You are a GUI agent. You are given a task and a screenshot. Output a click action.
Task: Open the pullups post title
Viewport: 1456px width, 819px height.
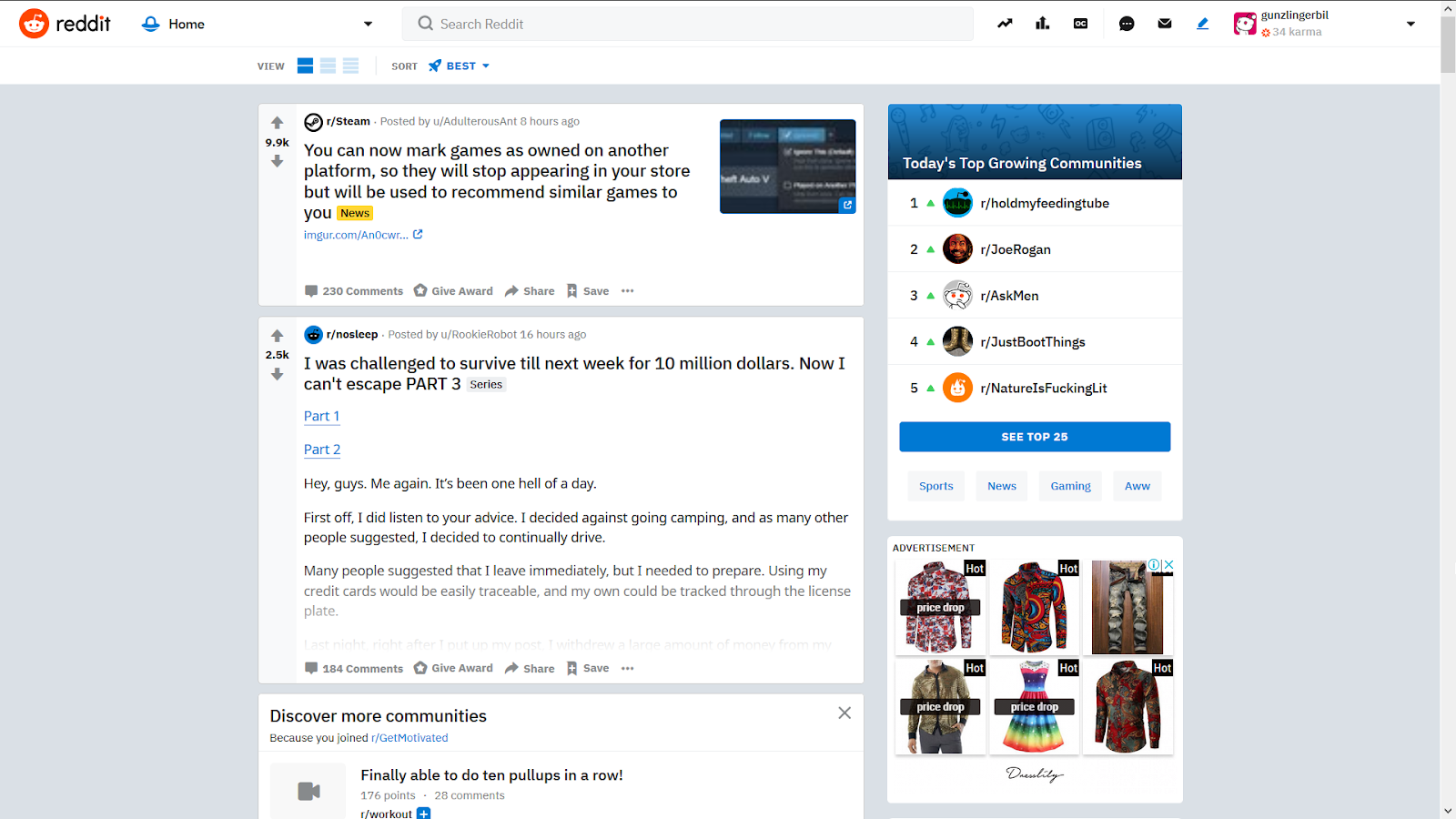click(x=491, y=775)
